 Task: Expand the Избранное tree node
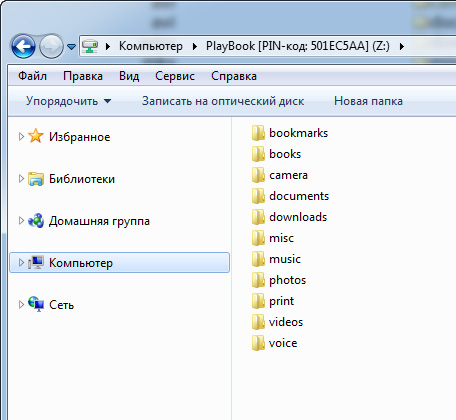pyautogui.click(x=21, y=137)
